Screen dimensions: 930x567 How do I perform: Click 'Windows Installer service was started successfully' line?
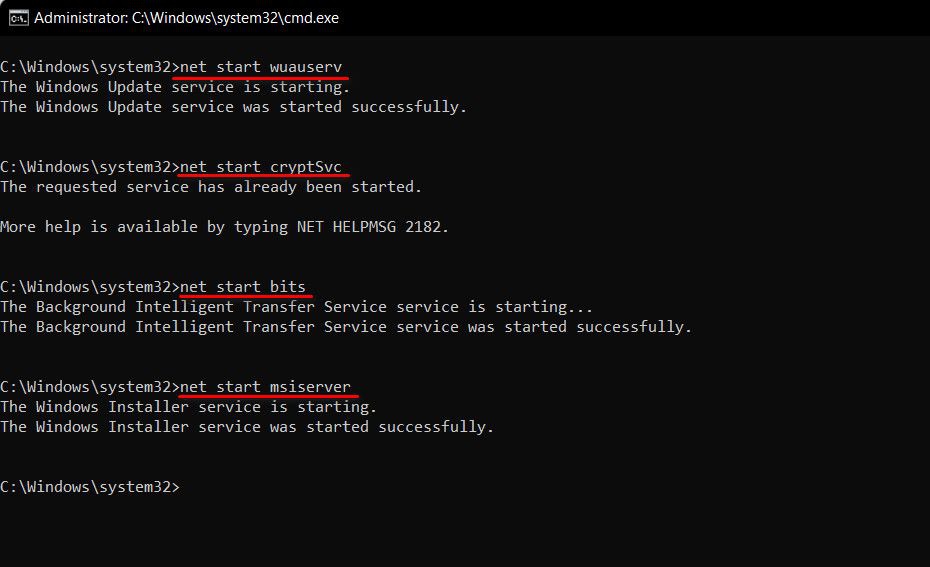click(247, 427)
